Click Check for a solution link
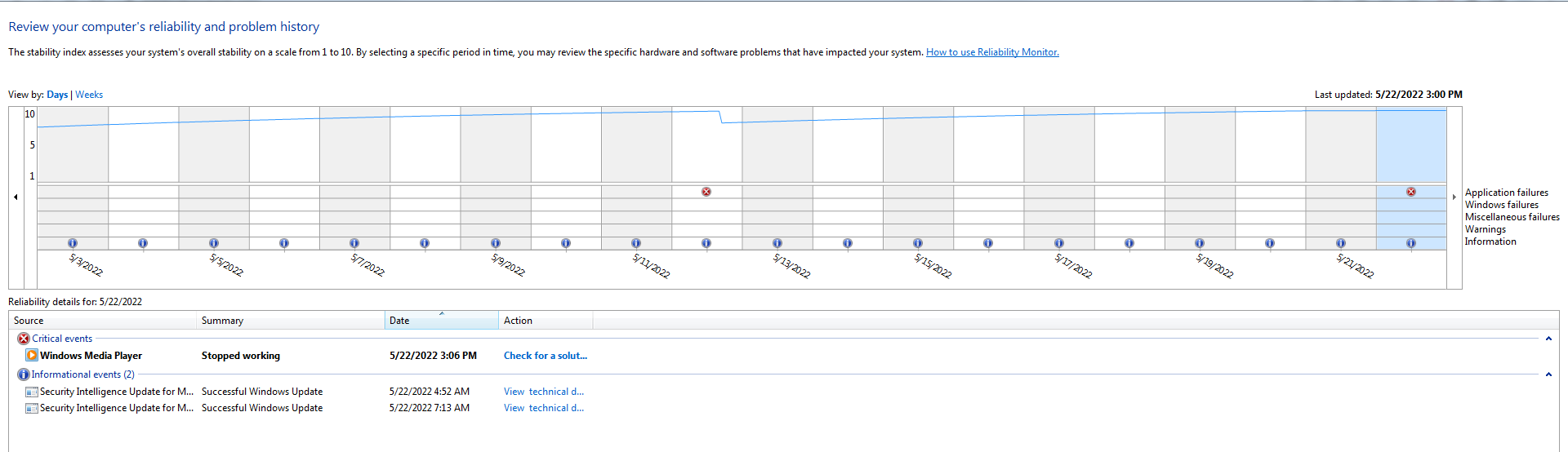This screenshot has height=452, width=1568. click(546, 356)
